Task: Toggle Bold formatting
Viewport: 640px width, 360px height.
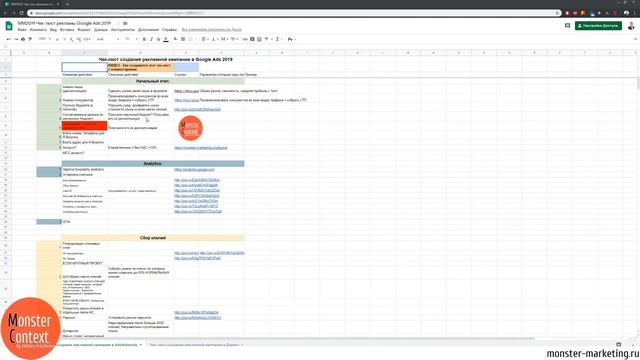Action: pyautogui.click(x=144, y=39)
